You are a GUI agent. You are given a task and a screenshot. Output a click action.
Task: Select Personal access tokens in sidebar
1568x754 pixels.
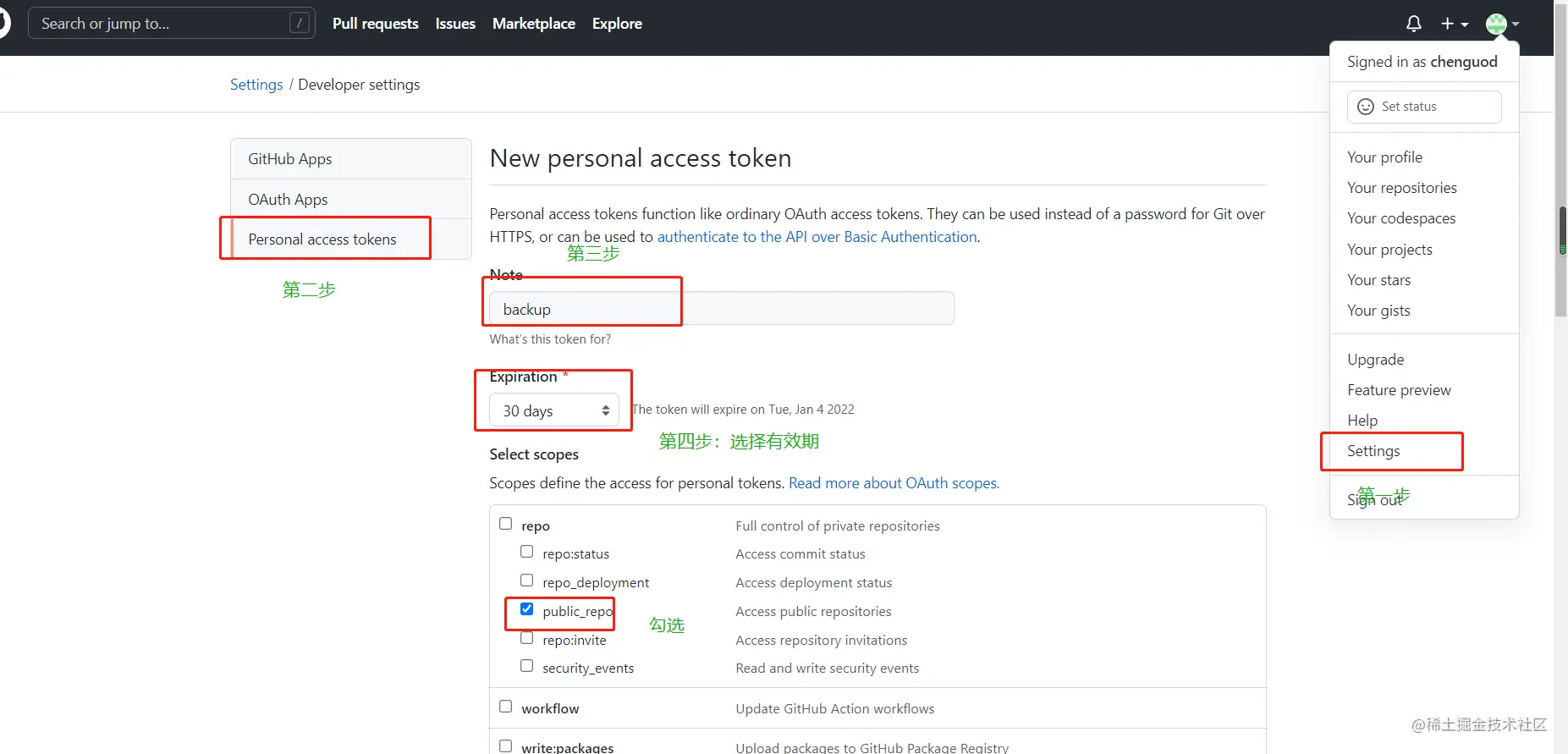[x=351, y=239]
